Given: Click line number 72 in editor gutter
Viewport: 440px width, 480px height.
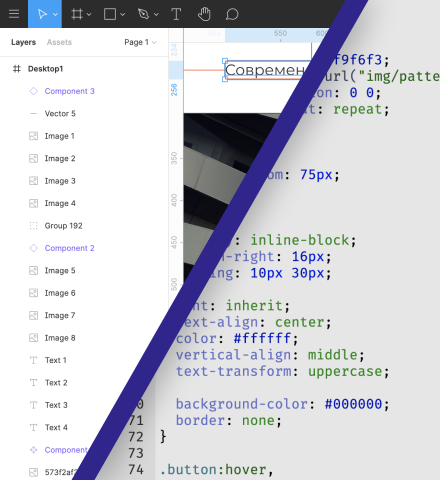Looking at the screenshot, I should point(136,437).
